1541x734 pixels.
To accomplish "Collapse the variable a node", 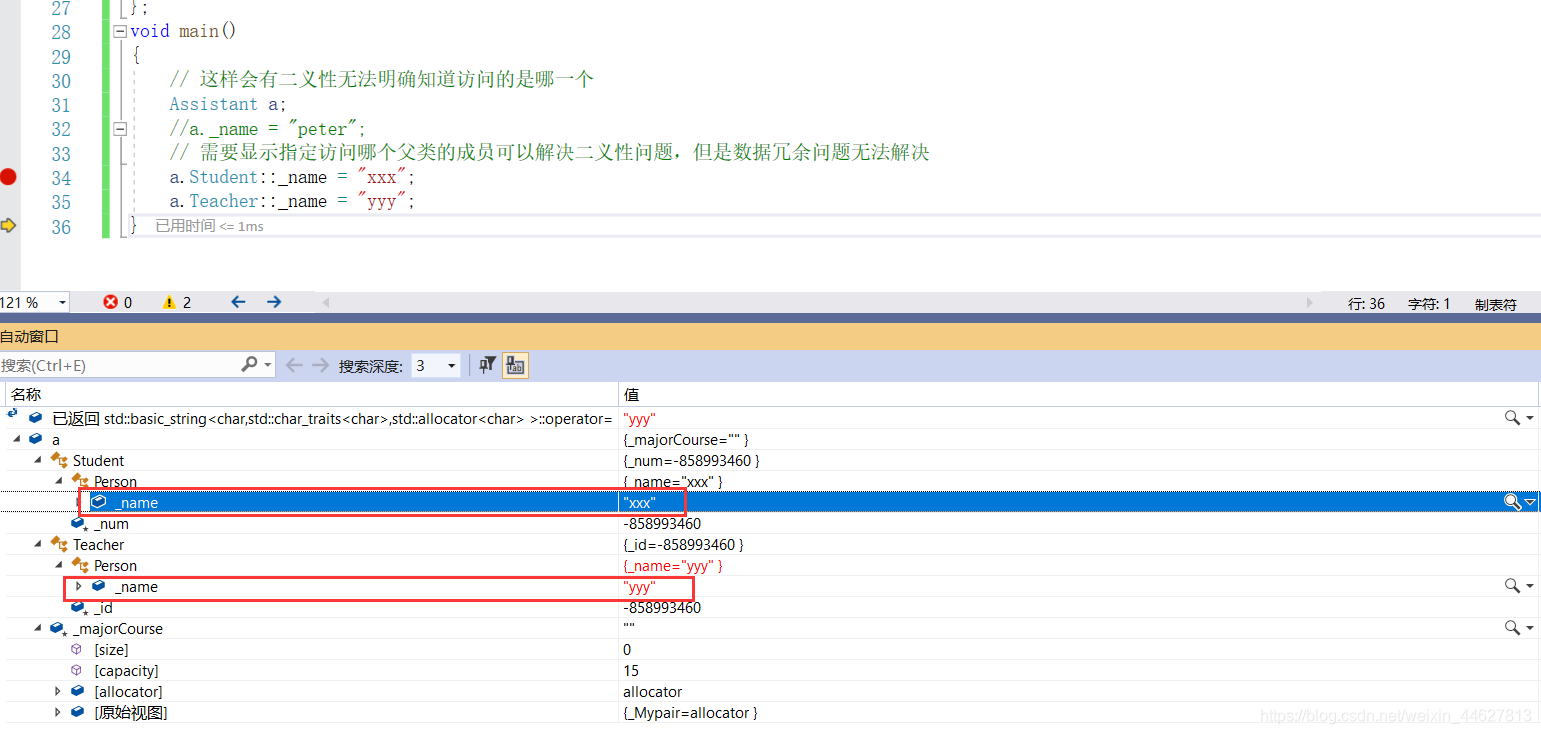I will pos(17,440).
